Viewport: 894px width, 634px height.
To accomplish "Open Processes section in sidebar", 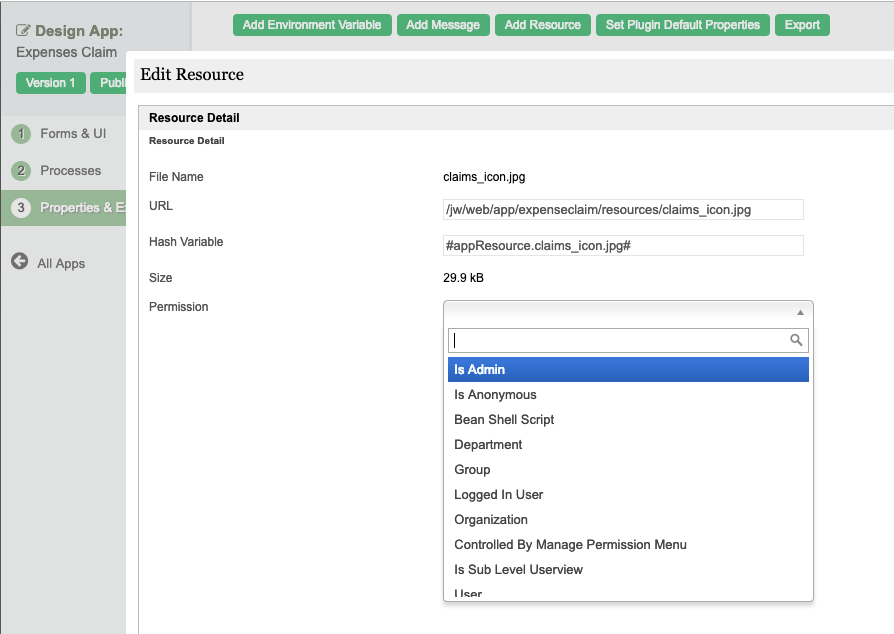I will pyautogui.click(x=70, y=171).
